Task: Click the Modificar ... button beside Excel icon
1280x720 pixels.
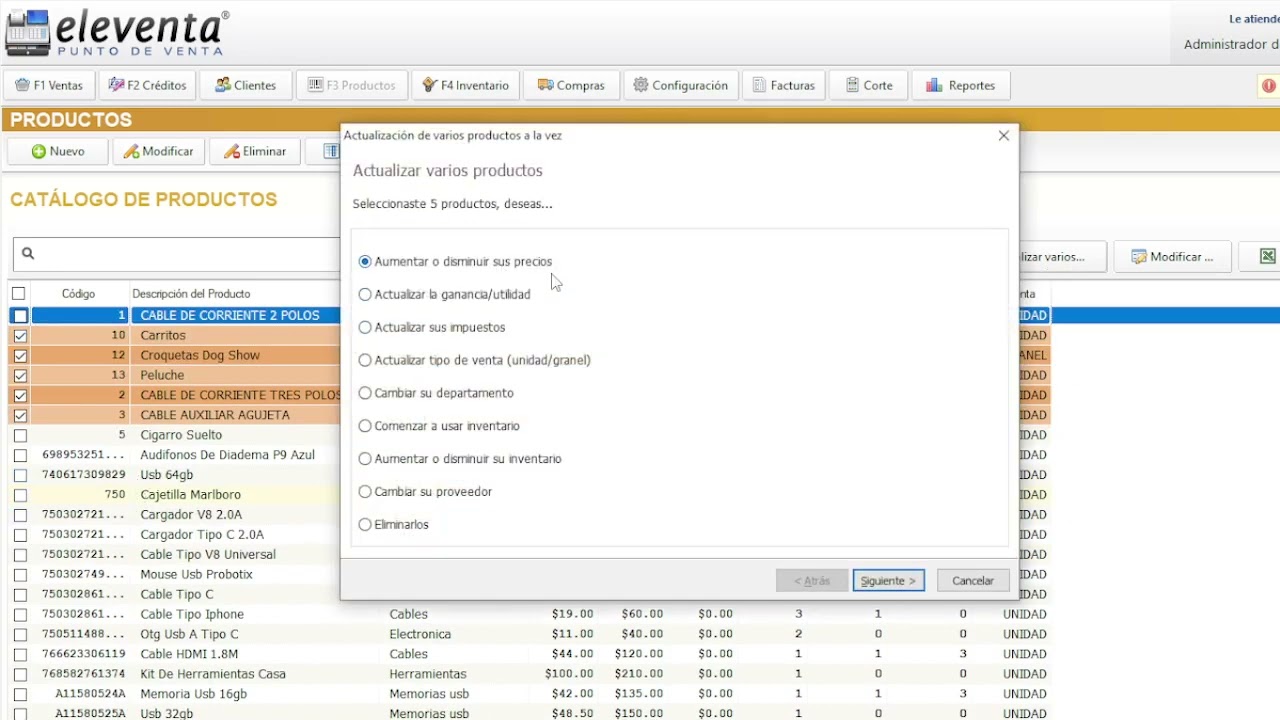Action: 1171,257
